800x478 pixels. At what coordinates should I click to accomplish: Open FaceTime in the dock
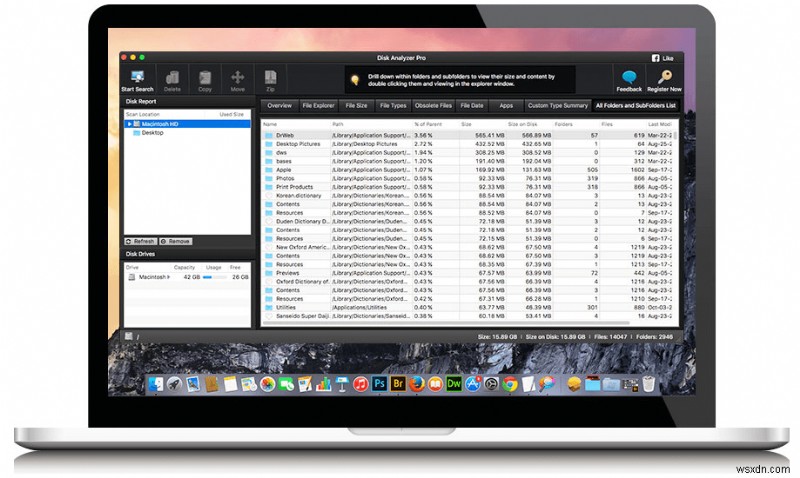point(286,384)
